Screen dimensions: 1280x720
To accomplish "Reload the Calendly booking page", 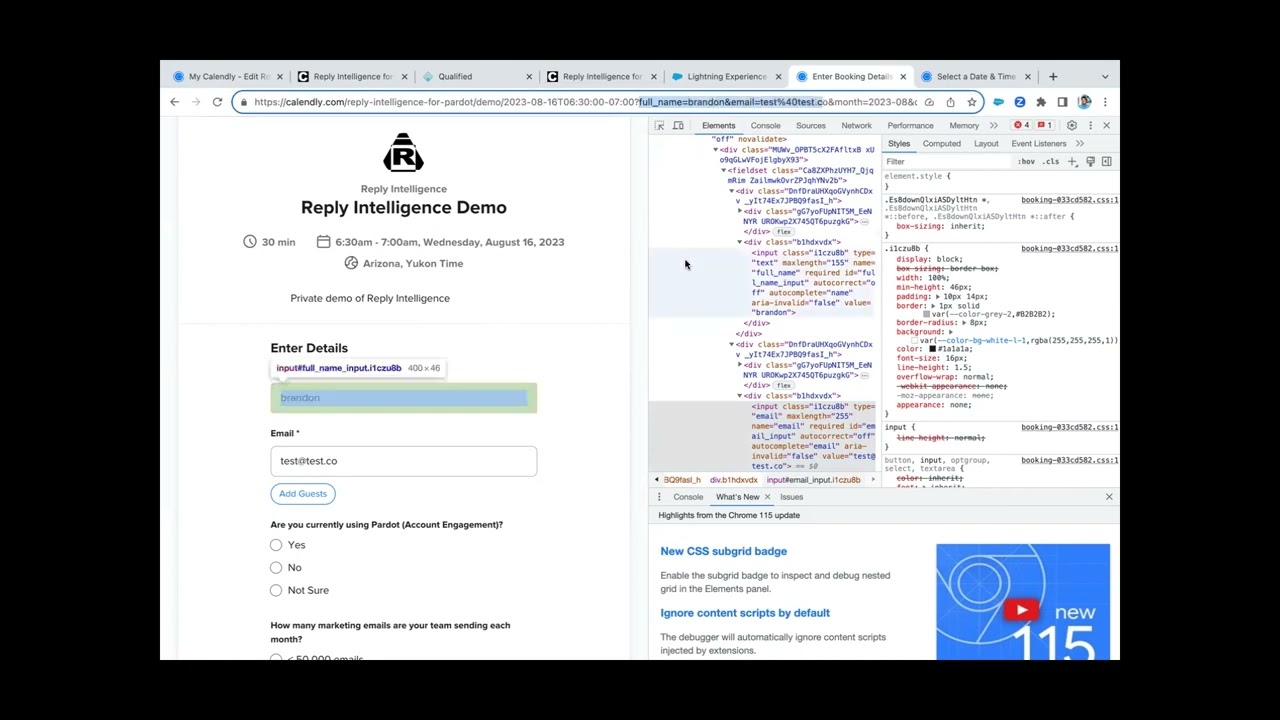I will click(217, 102).
